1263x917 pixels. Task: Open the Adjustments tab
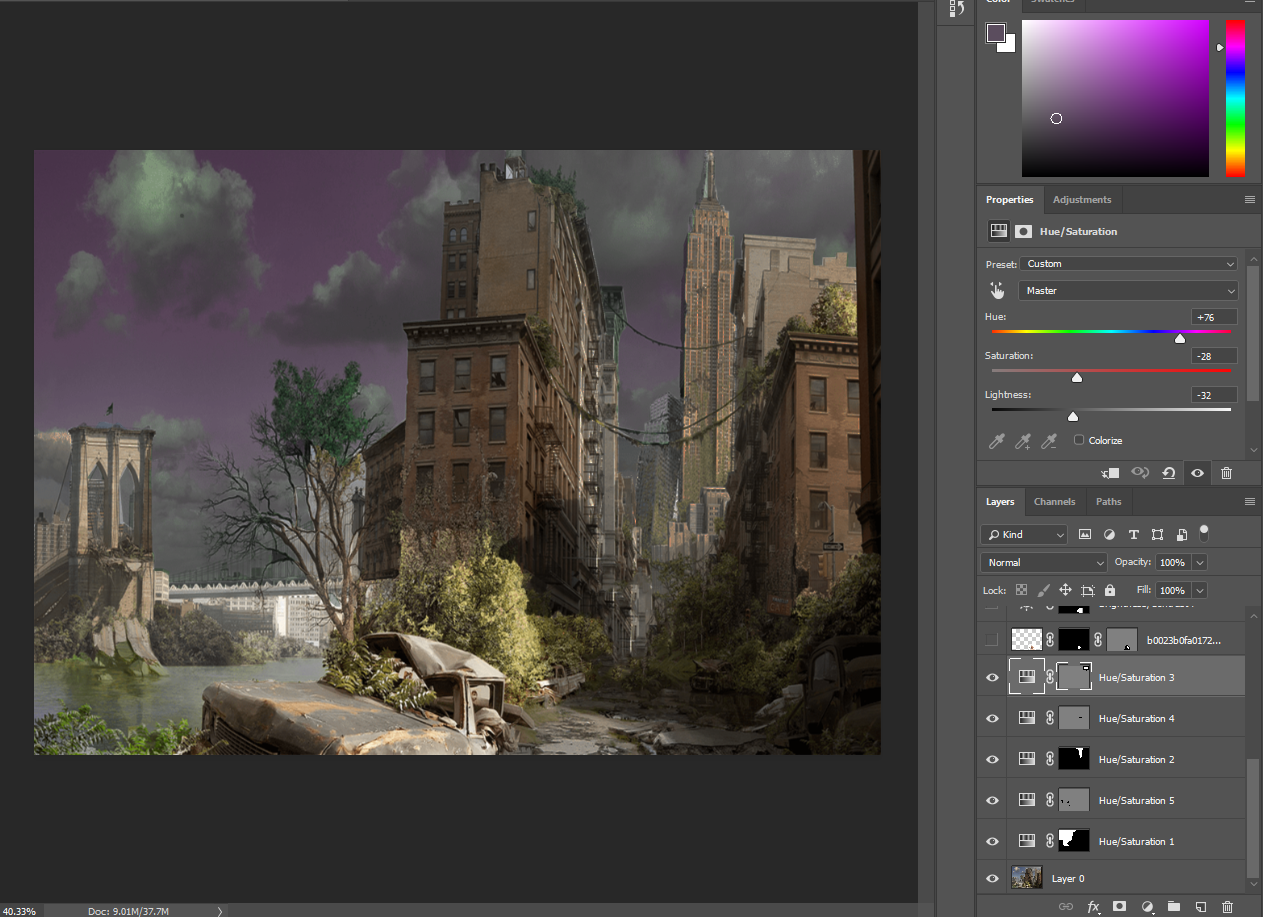click(1082, 199)
